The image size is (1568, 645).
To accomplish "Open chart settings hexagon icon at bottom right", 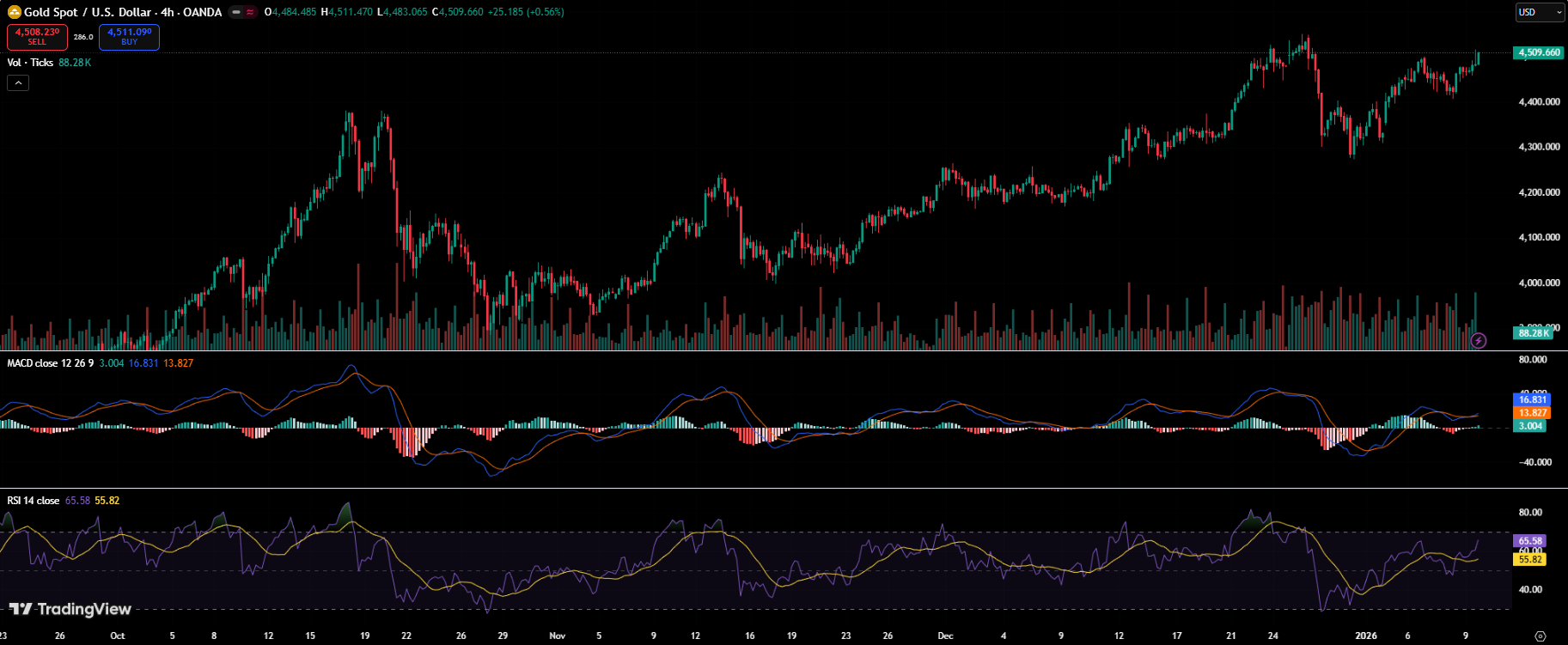I will coord(1540,636).
